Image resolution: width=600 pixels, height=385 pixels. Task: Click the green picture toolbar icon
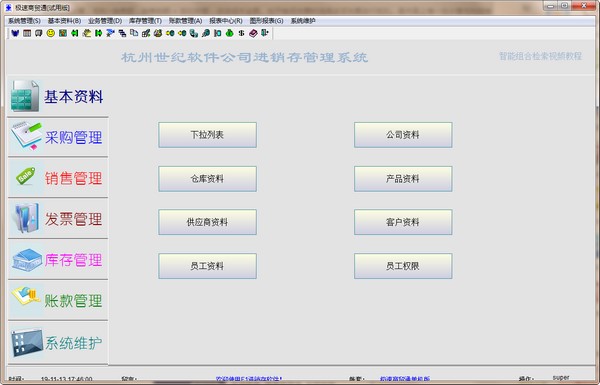tap(63, 33)
